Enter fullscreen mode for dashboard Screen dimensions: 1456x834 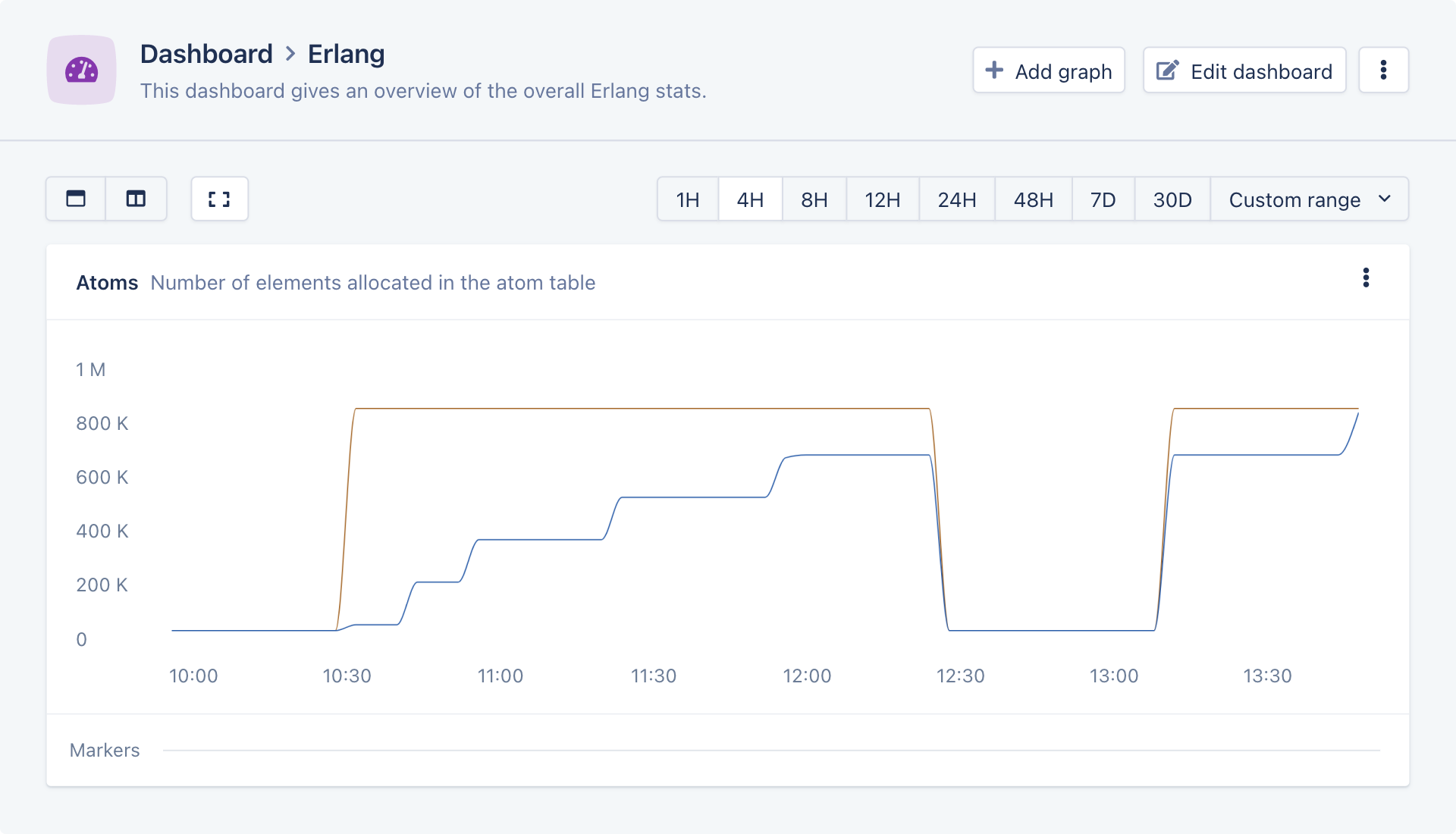click(219, 199)
